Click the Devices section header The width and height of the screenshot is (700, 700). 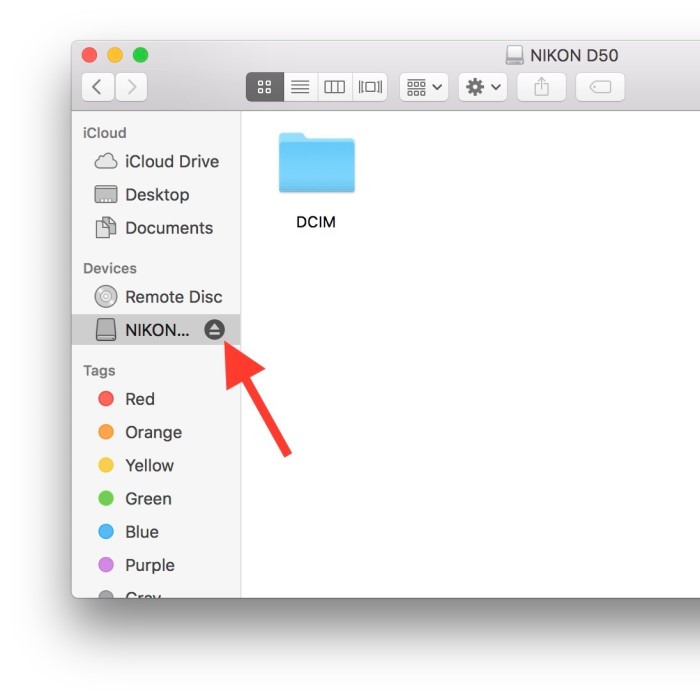point(110,268)
